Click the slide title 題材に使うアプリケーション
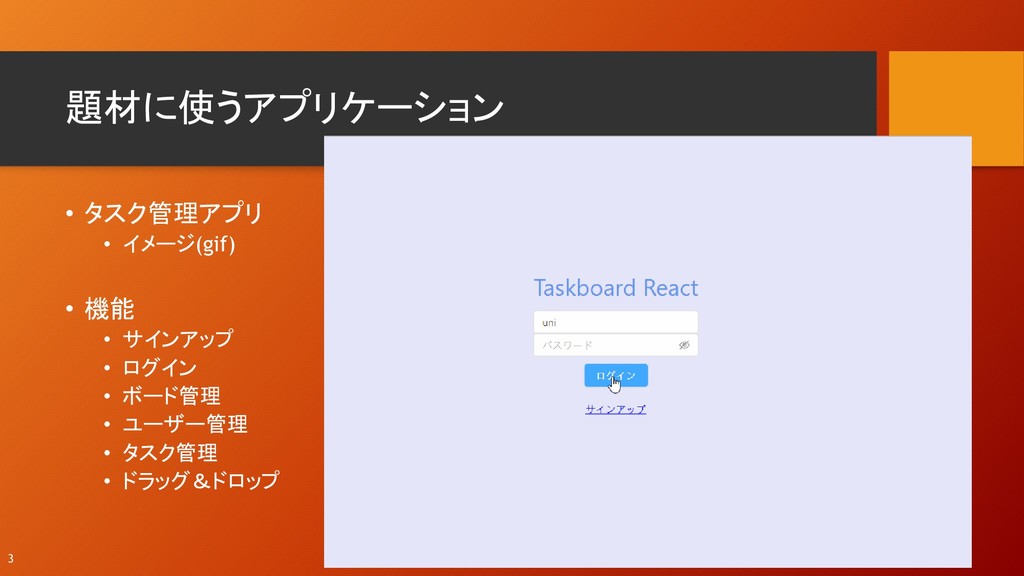Viewport: 1024px width, 576px height. [x=285, y=107]
